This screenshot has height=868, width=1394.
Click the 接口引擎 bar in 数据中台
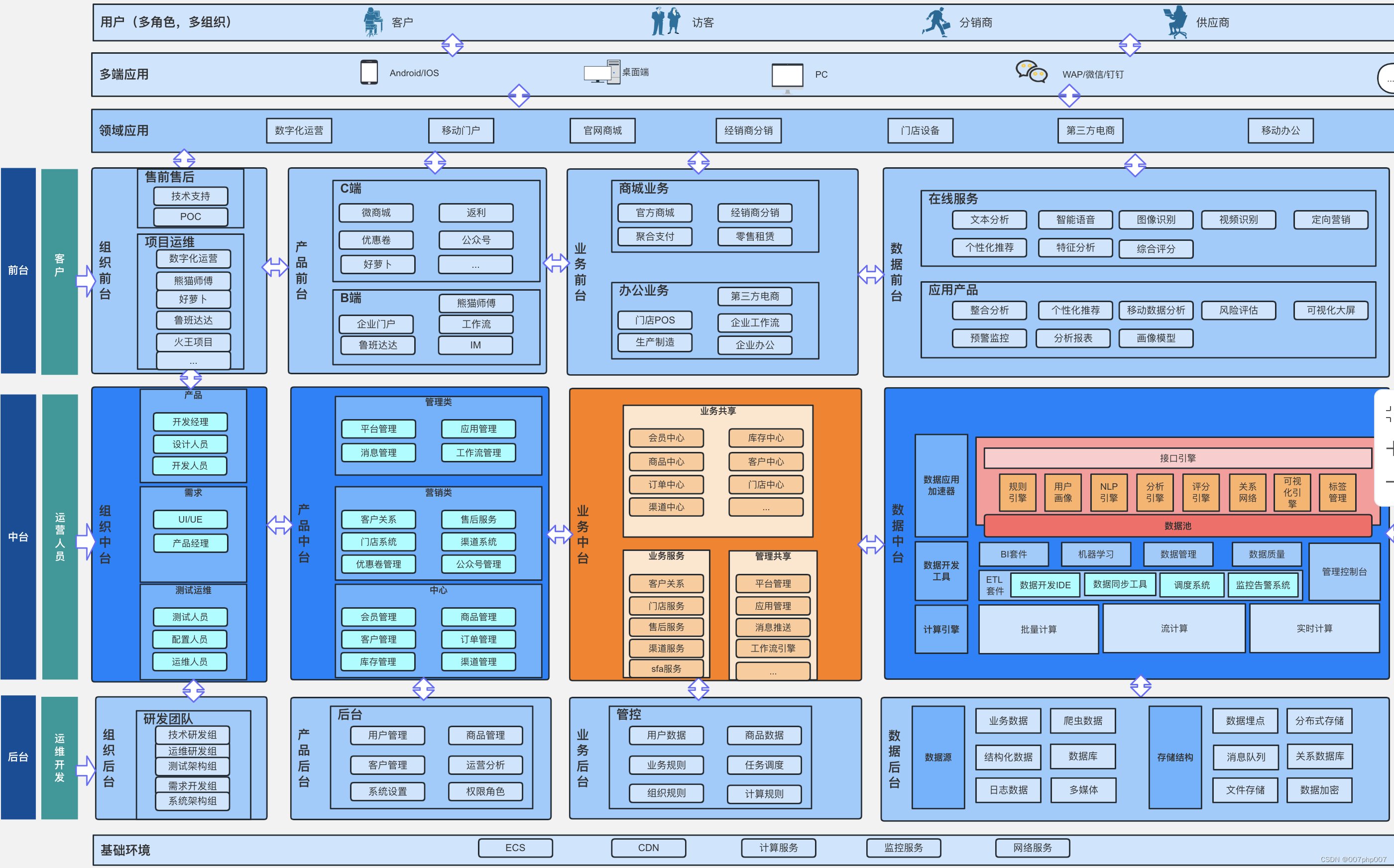click(x=1177, y=458)
